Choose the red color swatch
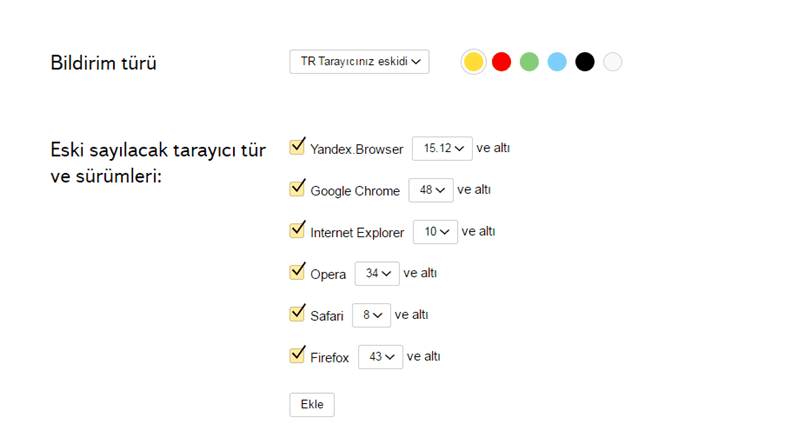The width and height of the screenshot is (790, 430). (x=502, y=62)
